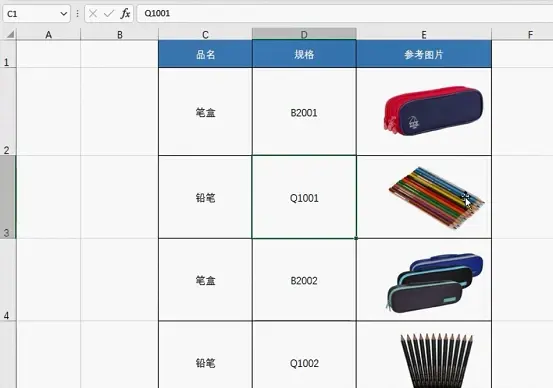Screen dimensions: 553x388
Task: Click the fill handle of cell Q1001
Action: coord(356,238)
